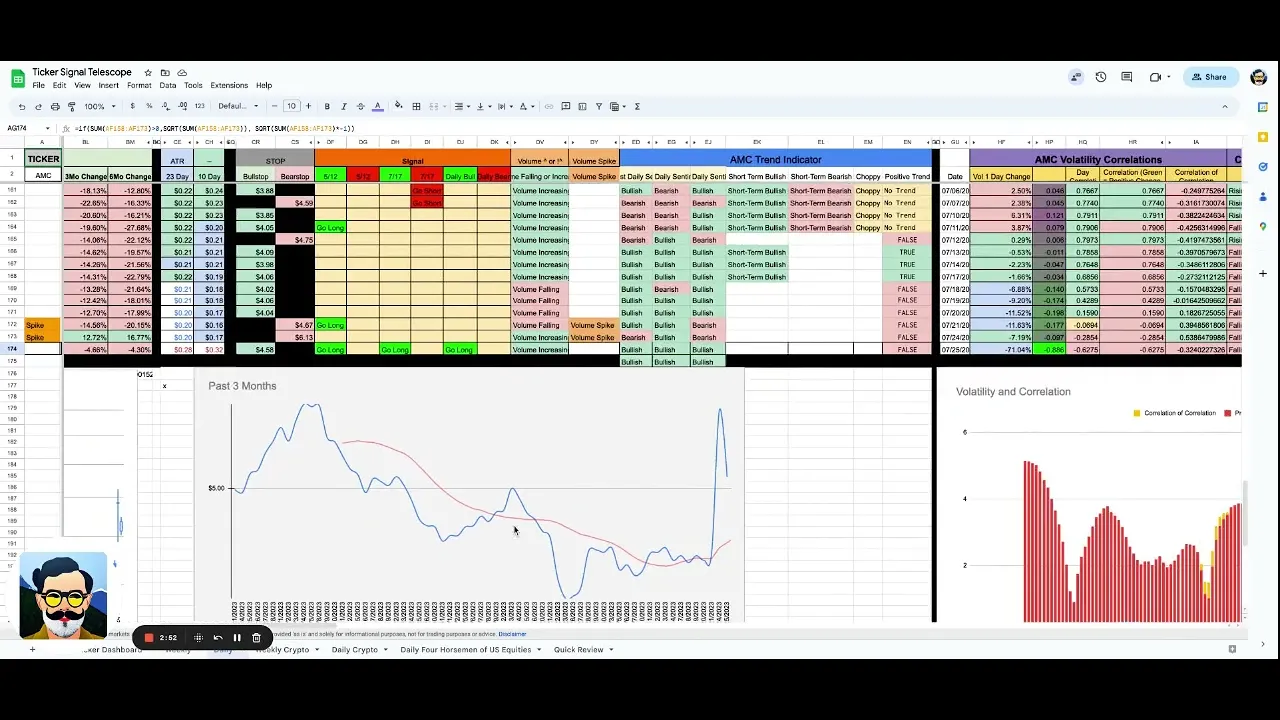Image resolution: width=1280 pixels, height=720 pixels.
Task: Toggle italic formatting
Action: coord(344,106)
